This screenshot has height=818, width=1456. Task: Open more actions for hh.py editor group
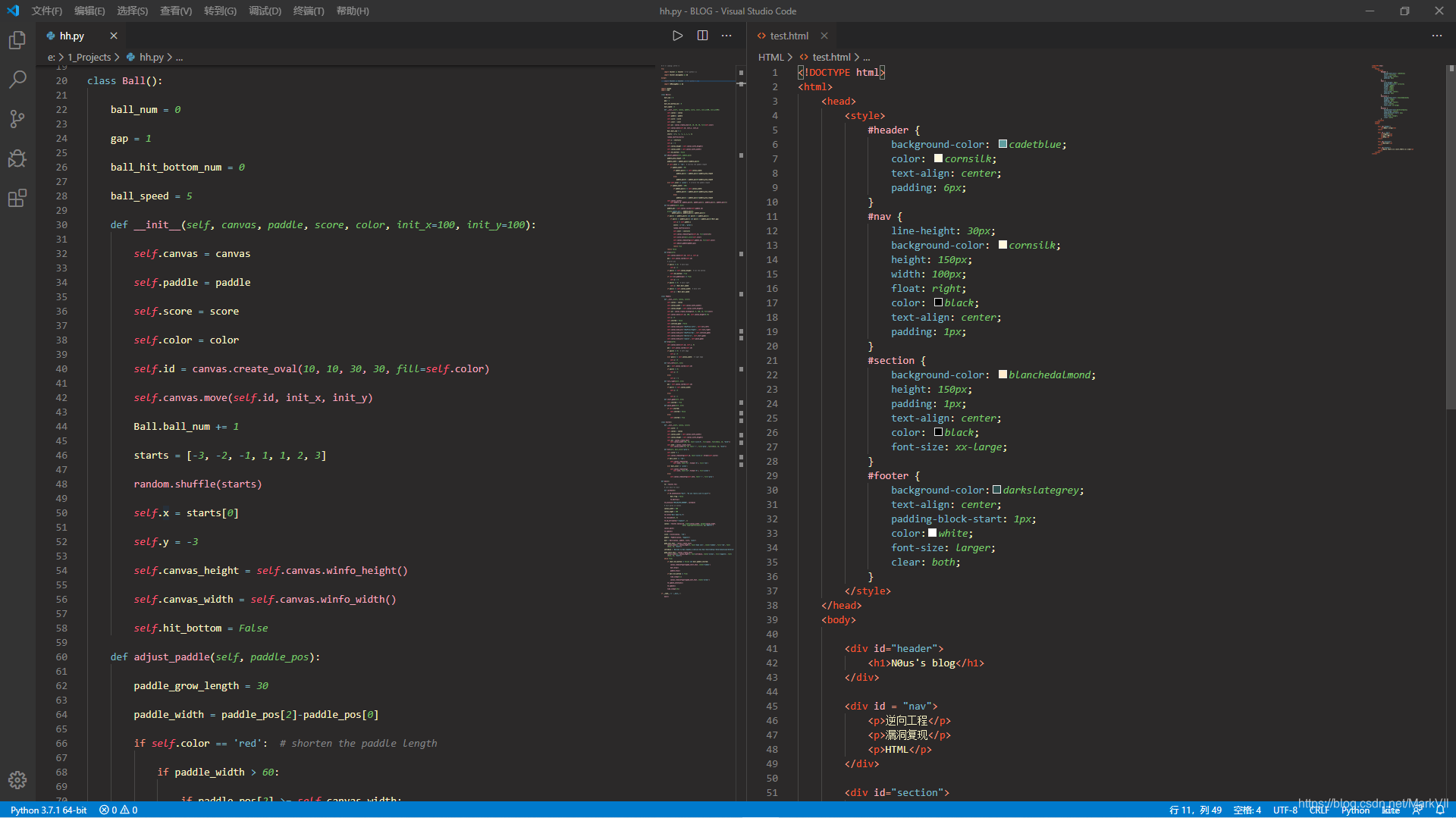click(726, 36)
